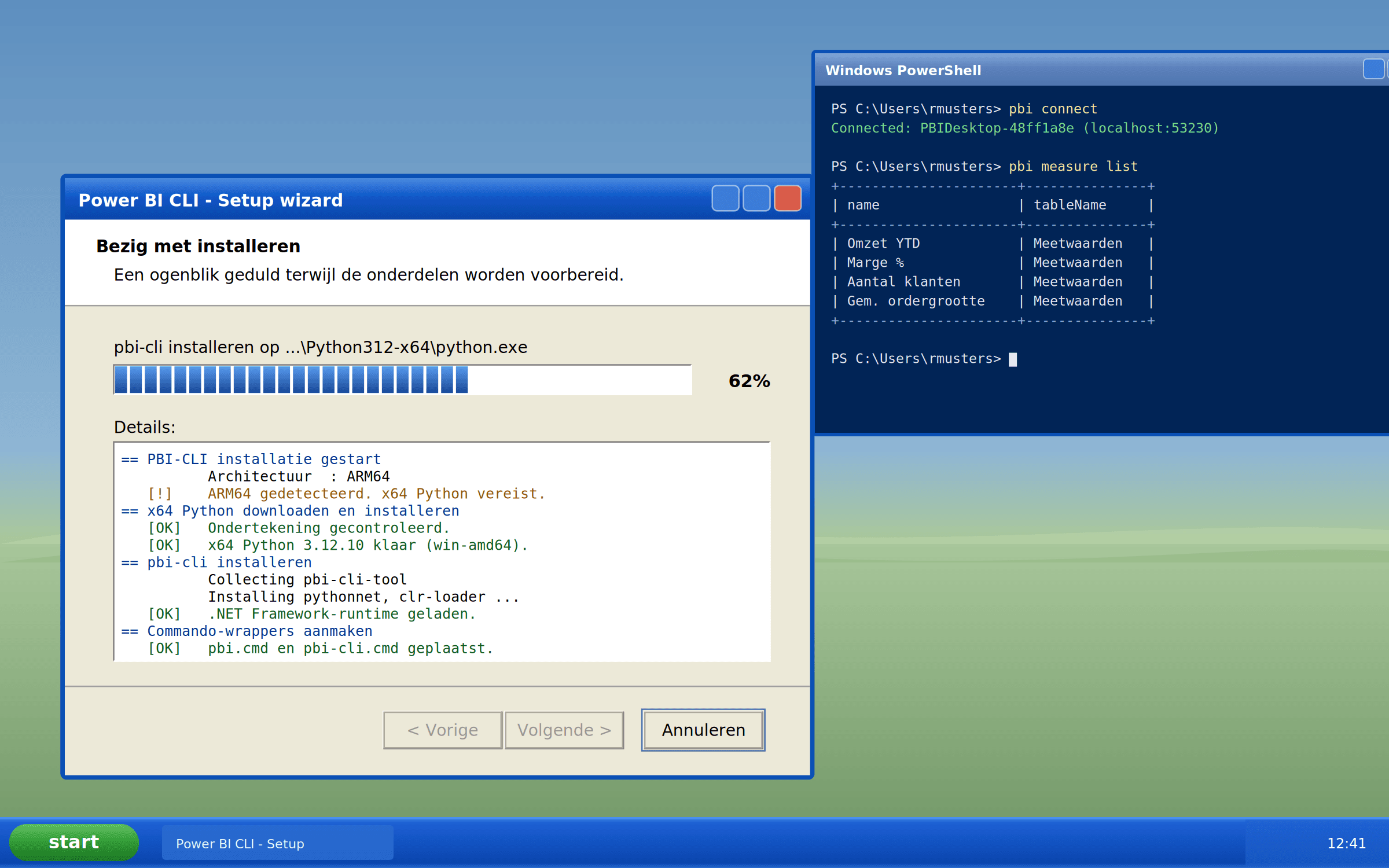Click the 'Details:' label
The image size is (1389, 868).
coord(144,427)
